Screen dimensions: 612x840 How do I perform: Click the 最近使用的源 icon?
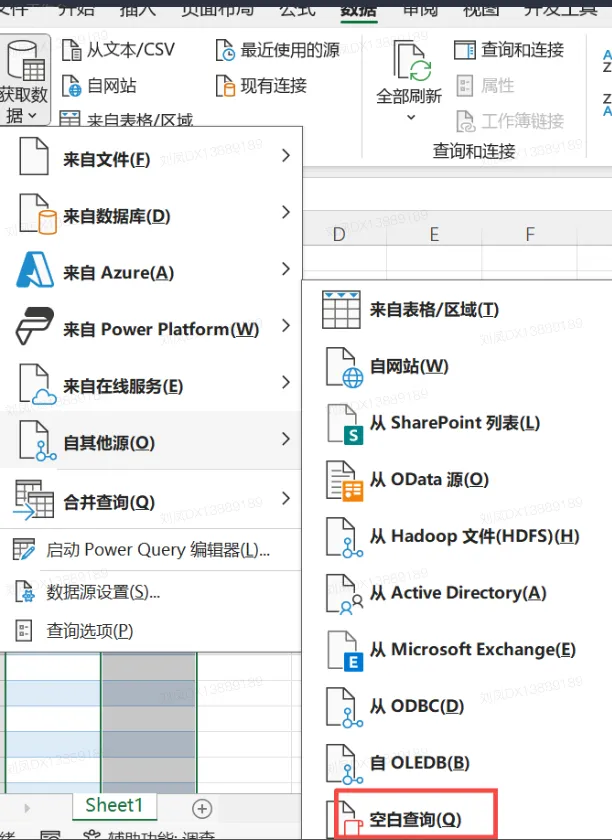225,50
